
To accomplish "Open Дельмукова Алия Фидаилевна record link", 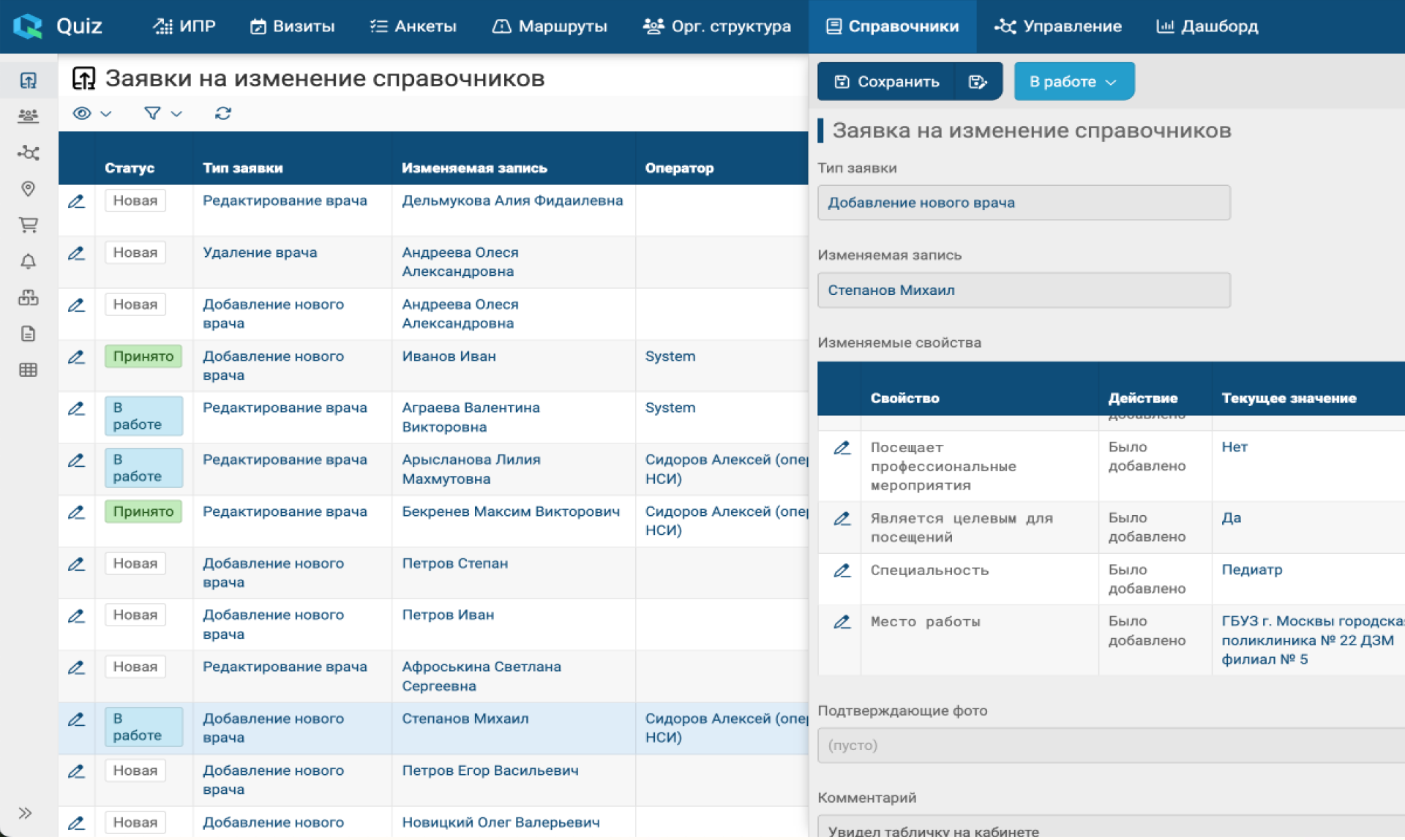I will point(512,200).
